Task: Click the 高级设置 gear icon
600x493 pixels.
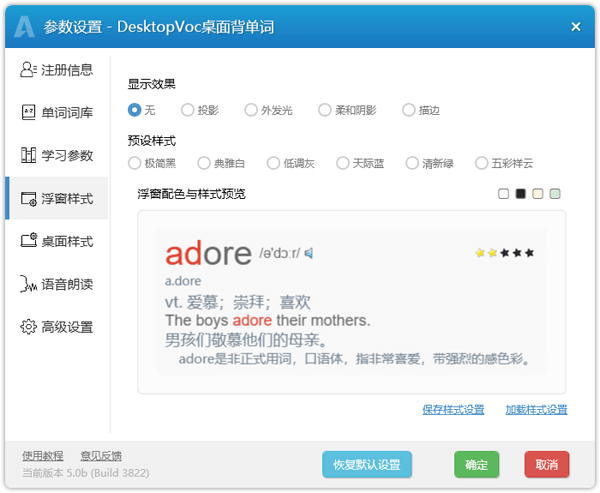Action: (28, 326)
